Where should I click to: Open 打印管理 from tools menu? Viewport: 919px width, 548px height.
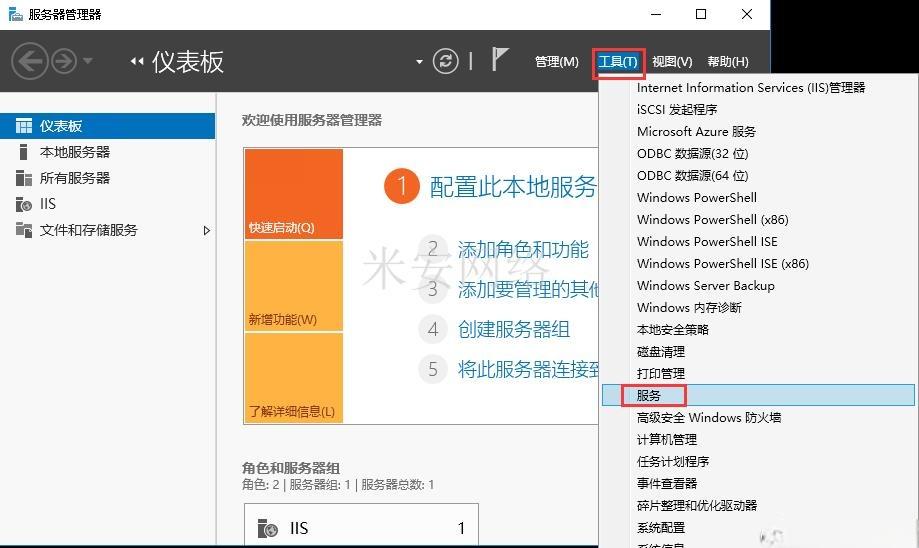pos(661,373)
